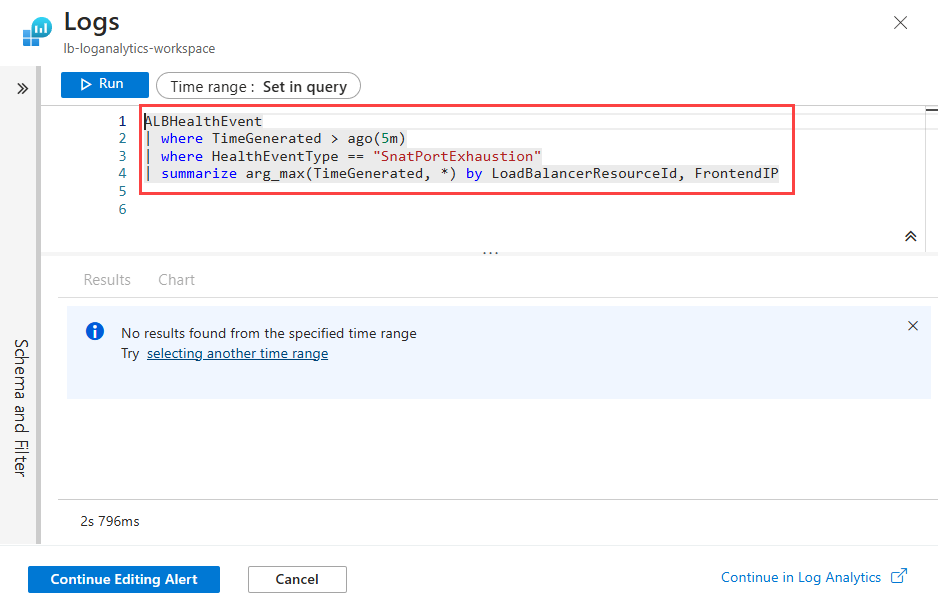Close the Logs blade

click(900, 23)
